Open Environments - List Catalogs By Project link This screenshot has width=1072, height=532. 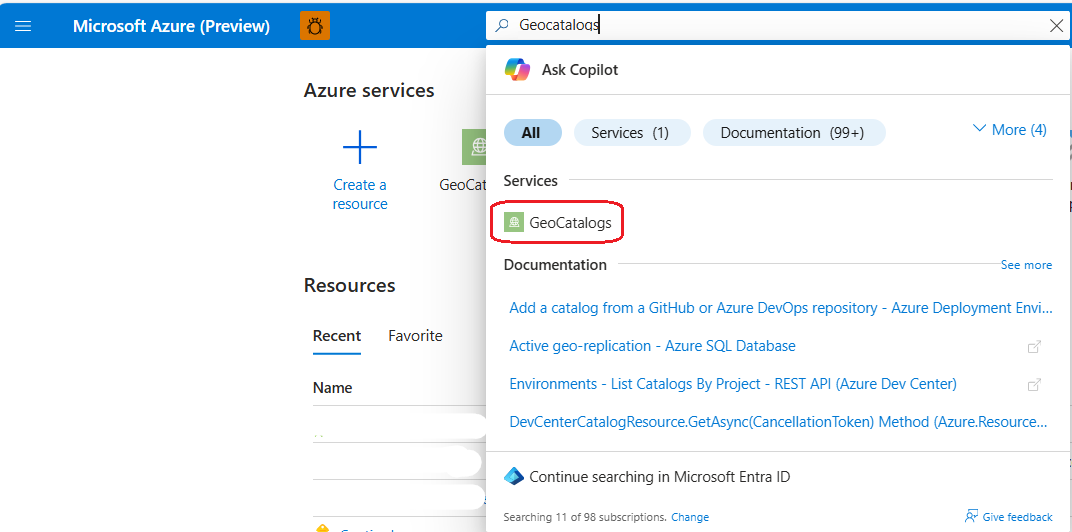(x=732, y=384)
